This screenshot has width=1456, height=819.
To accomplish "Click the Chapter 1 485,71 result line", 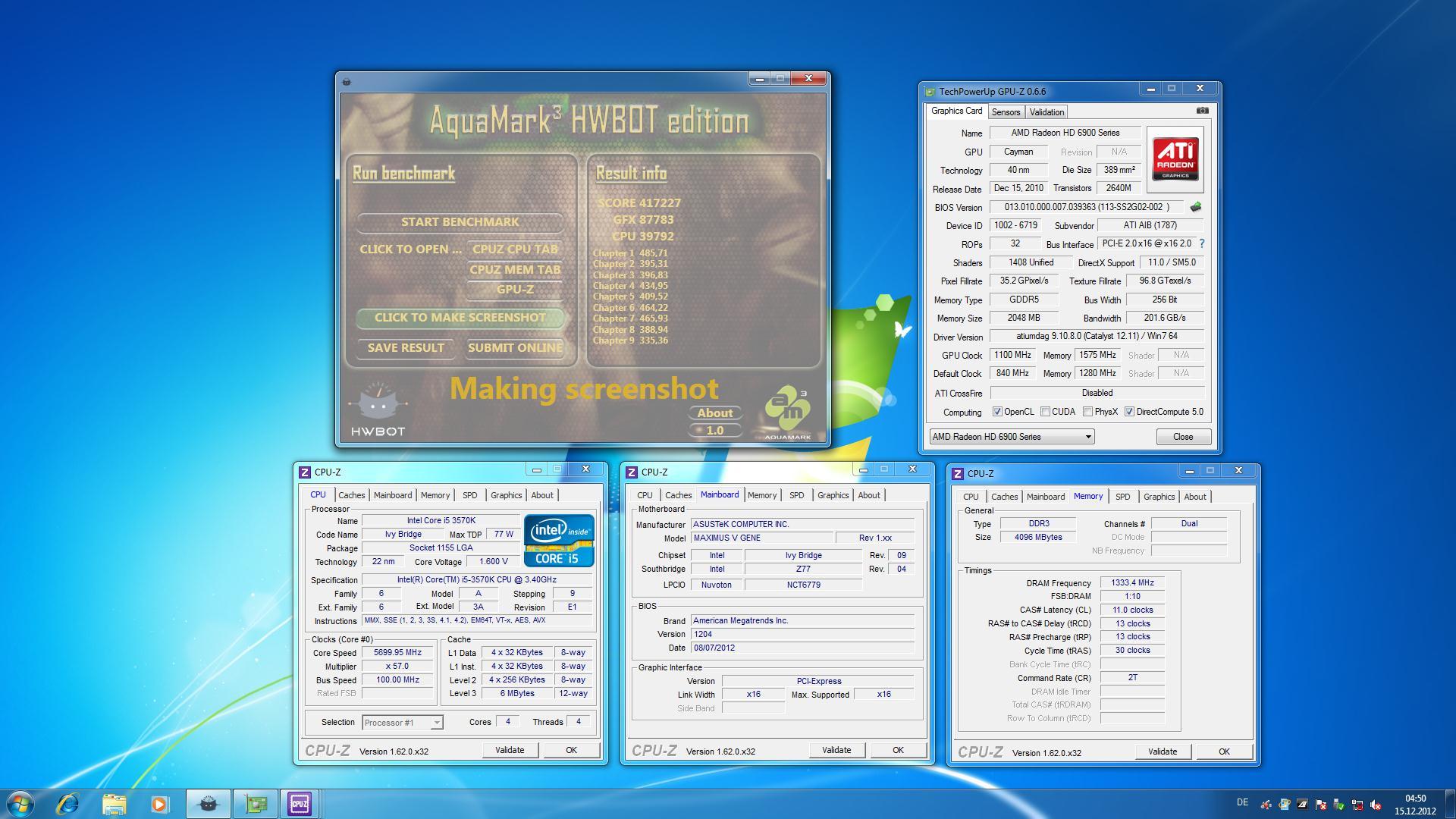I will pyautogui.click(x=630, y=253).
